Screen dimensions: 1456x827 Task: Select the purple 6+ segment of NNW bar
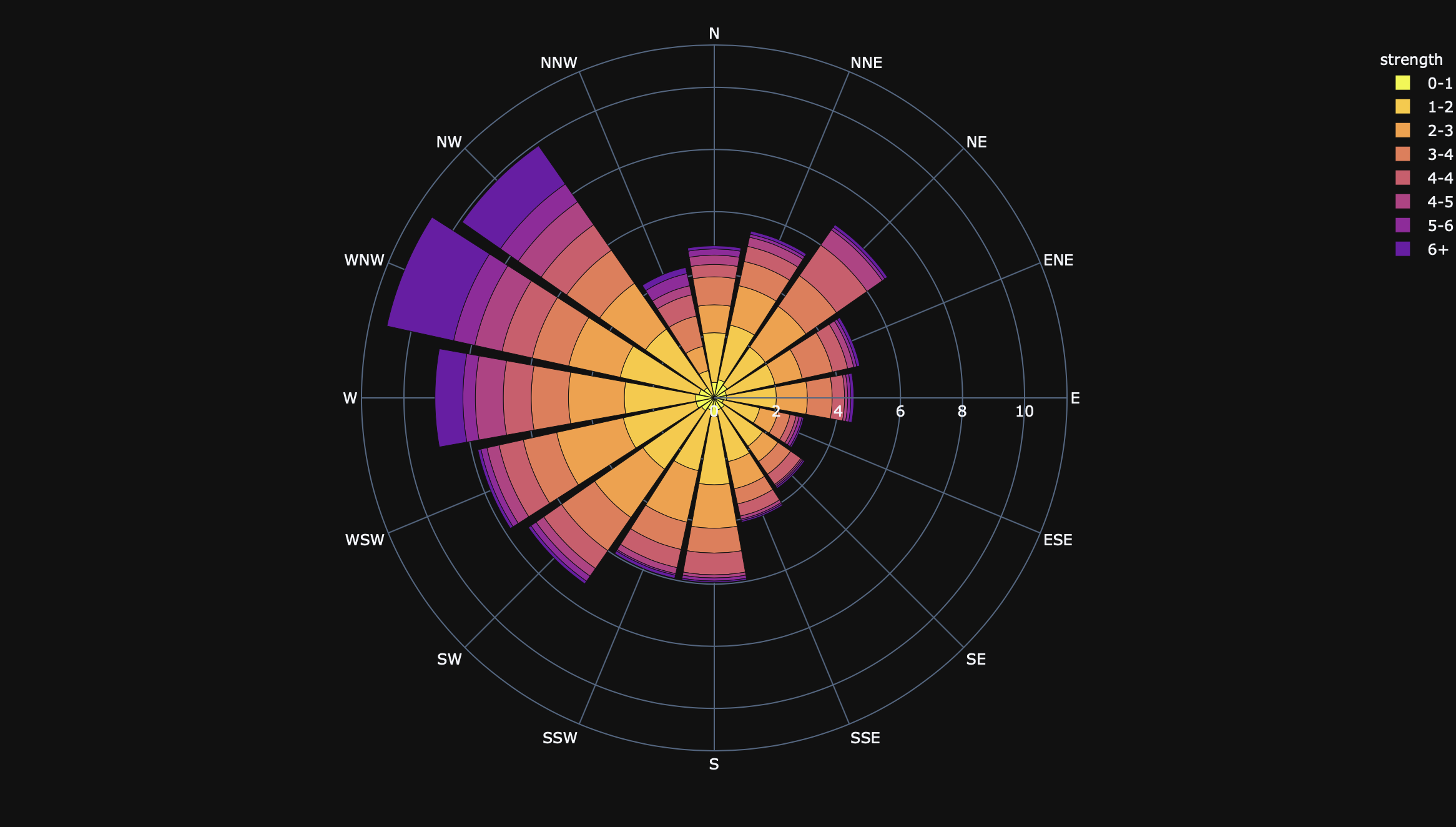click(x=666, y=280)
